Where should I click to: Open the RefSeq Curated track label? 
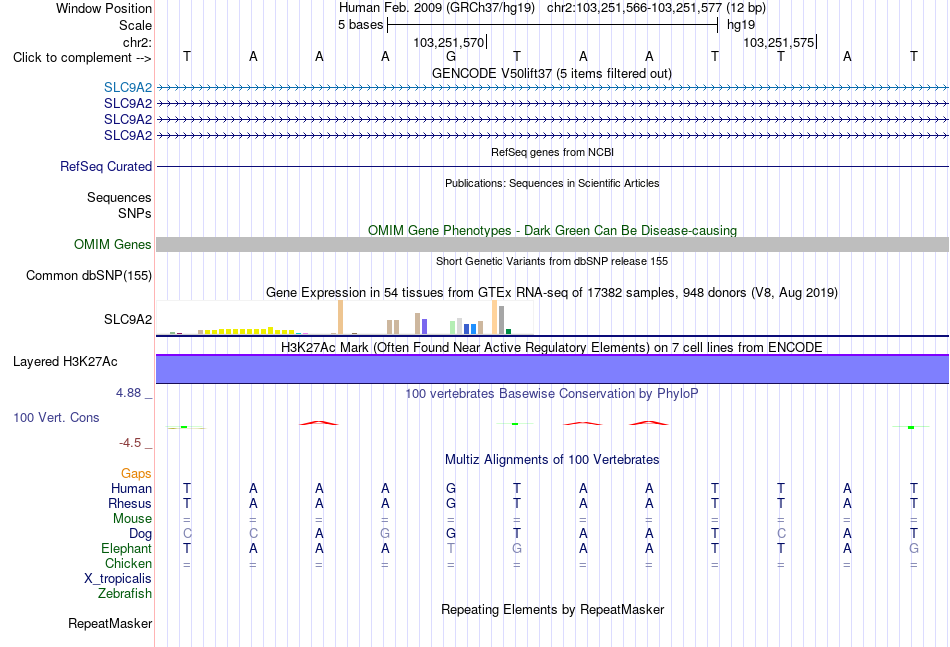pyautogui.click(x=106, y=166)
